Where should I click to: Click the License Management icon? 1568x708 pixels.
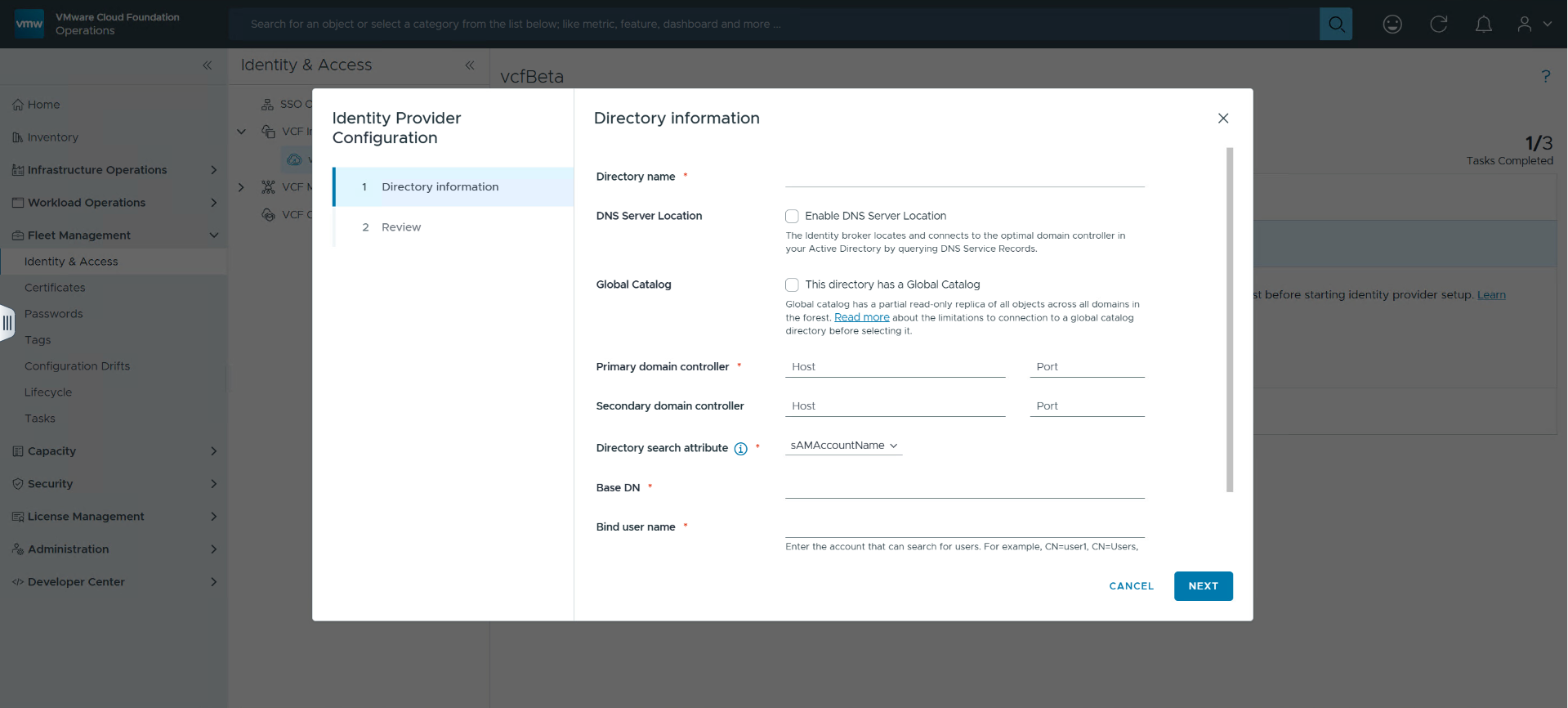[x=18, y=517]
